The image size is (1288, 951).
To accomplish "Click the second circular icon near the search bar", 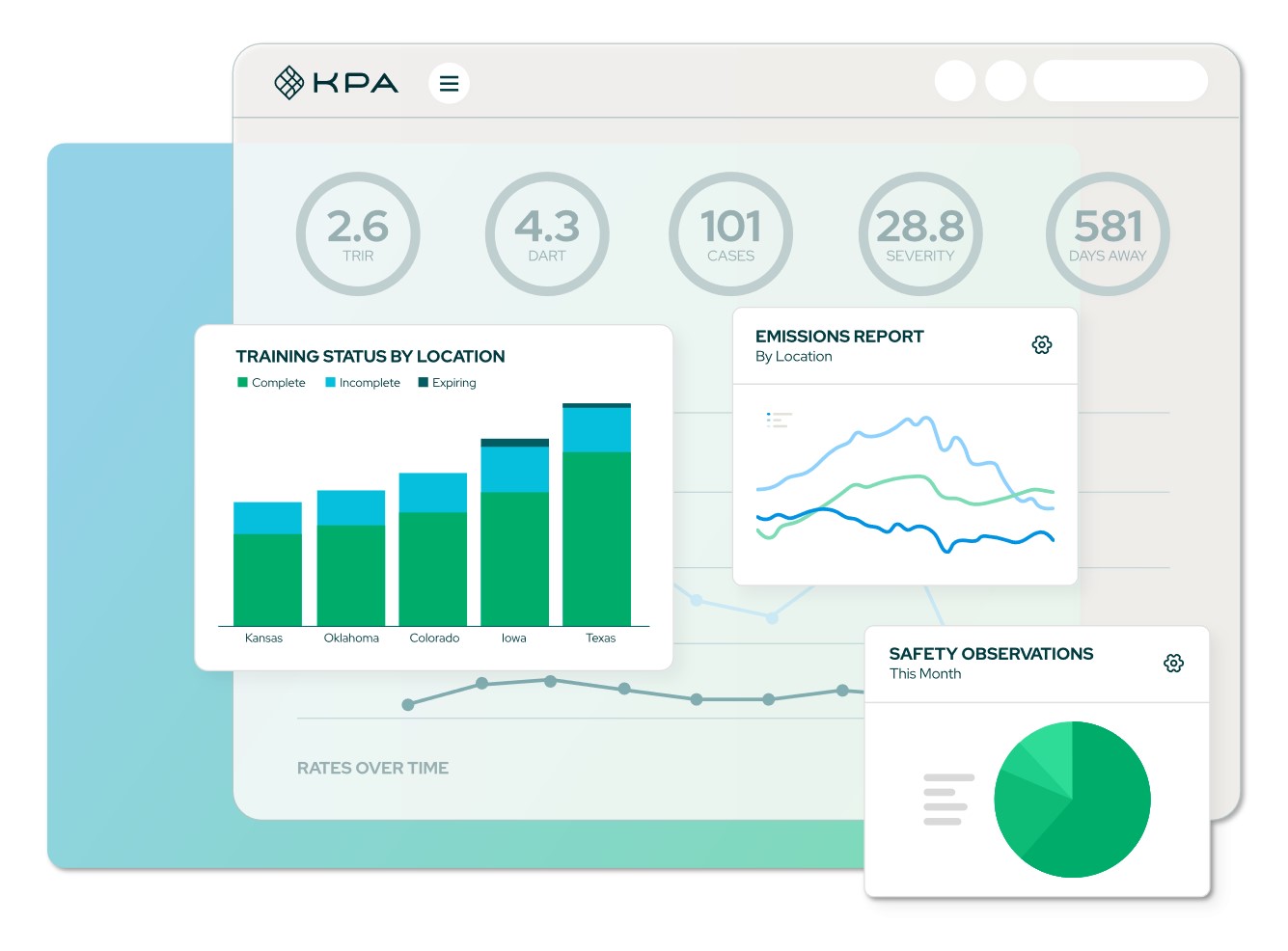I will tap(1005, 81).
